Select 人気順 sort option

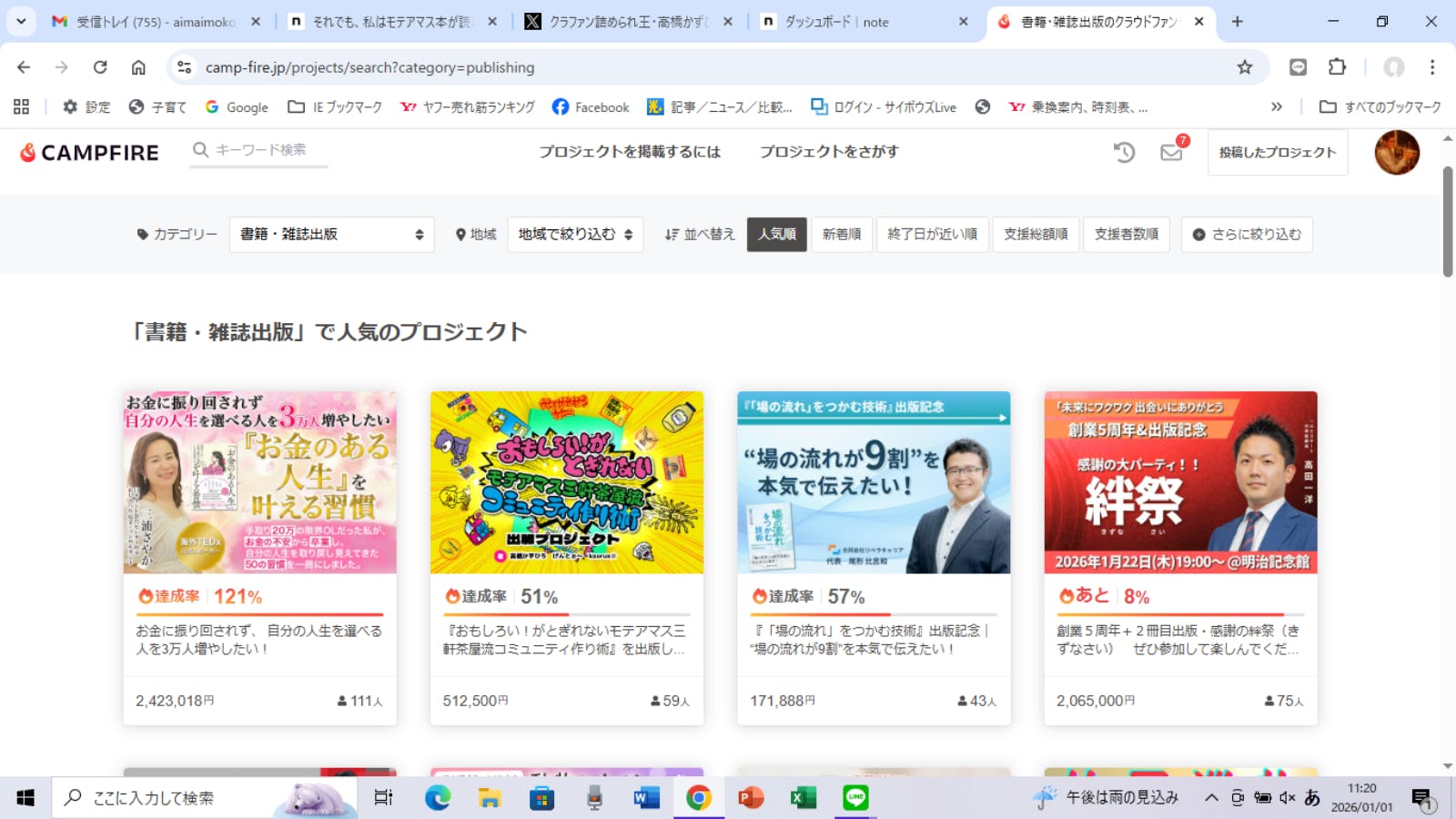pos(776,235)
